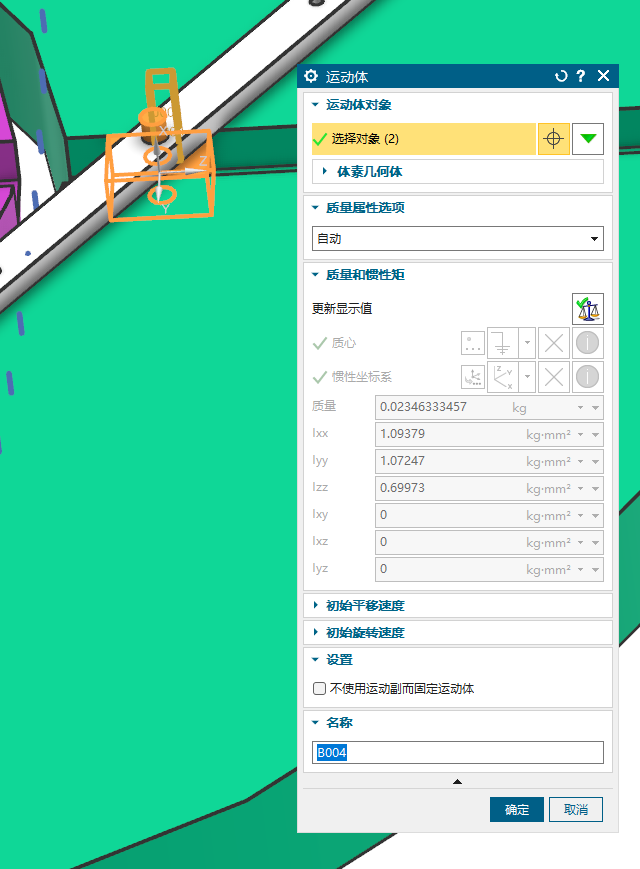Open the Ixz unit dropdown arrow
The height and width of the screenshot is (869, 640).
580,543
